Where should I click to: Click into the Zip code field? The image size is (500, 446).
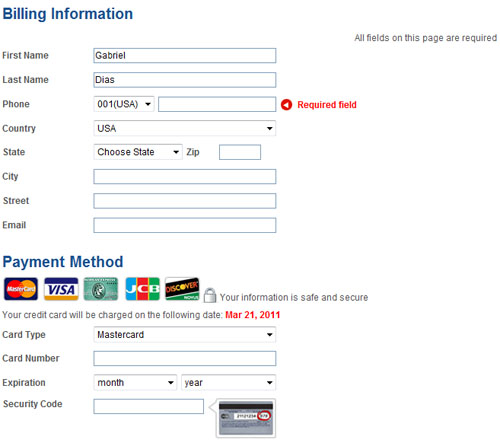(x=240, y=152)
